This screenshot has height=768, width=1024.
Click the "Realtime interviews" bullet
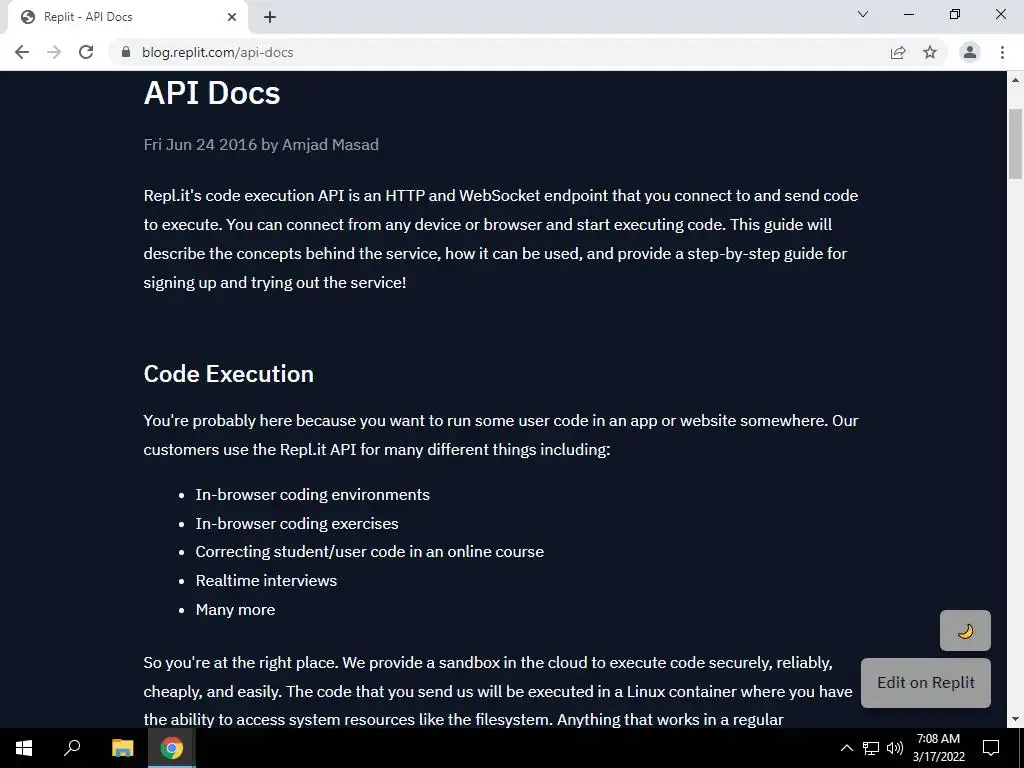[x=266, y=581]
